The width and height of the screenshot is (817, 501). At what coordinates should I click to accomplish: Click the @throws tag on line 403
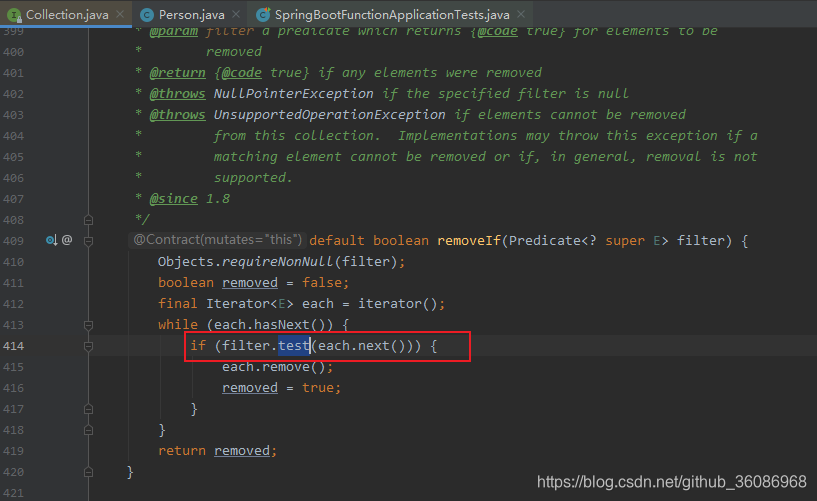tap(178, 115)
